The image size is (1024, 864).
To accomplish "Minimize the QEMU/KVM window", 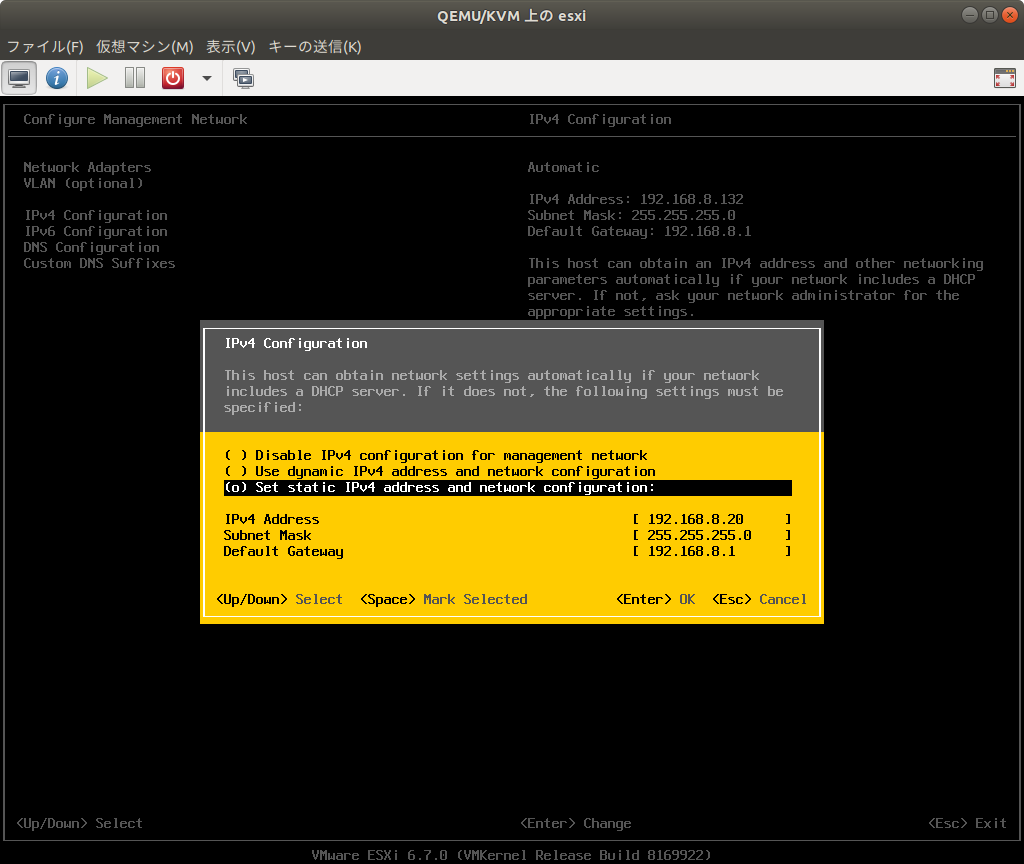I will [970, 15].
